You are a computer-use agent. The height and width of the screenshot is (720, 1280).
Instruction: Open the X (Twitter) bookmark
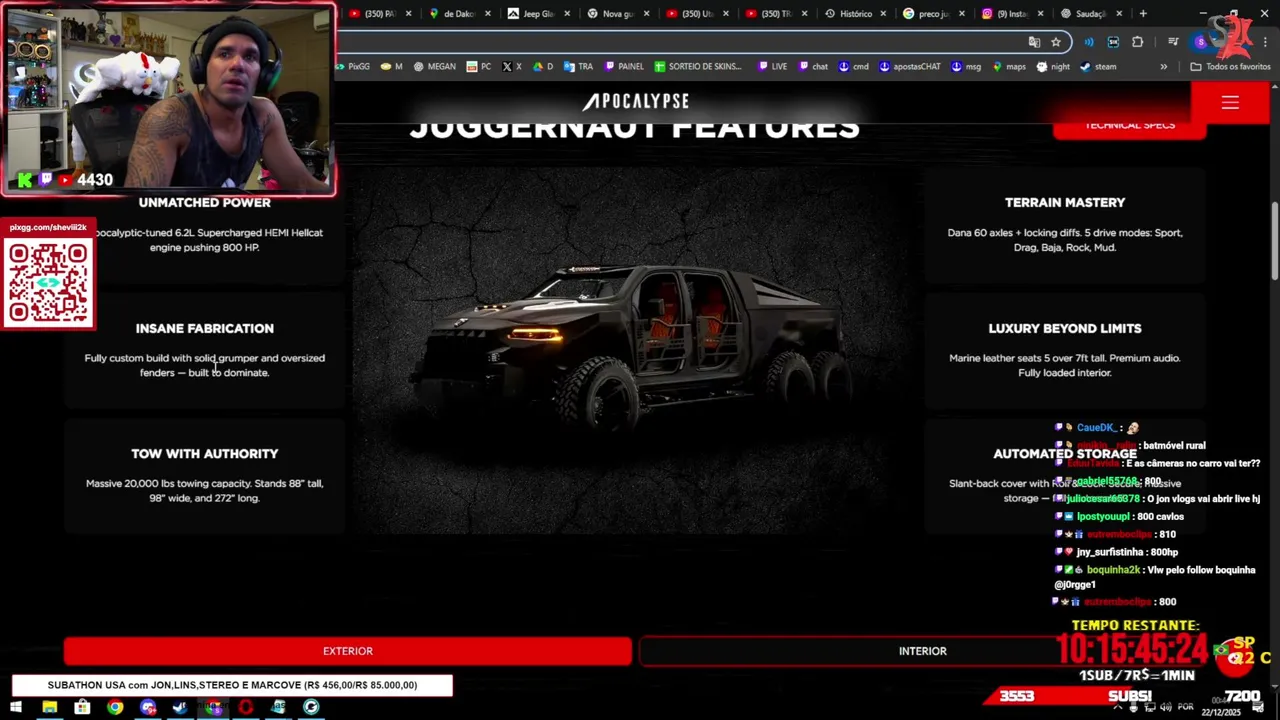point(512,67)
